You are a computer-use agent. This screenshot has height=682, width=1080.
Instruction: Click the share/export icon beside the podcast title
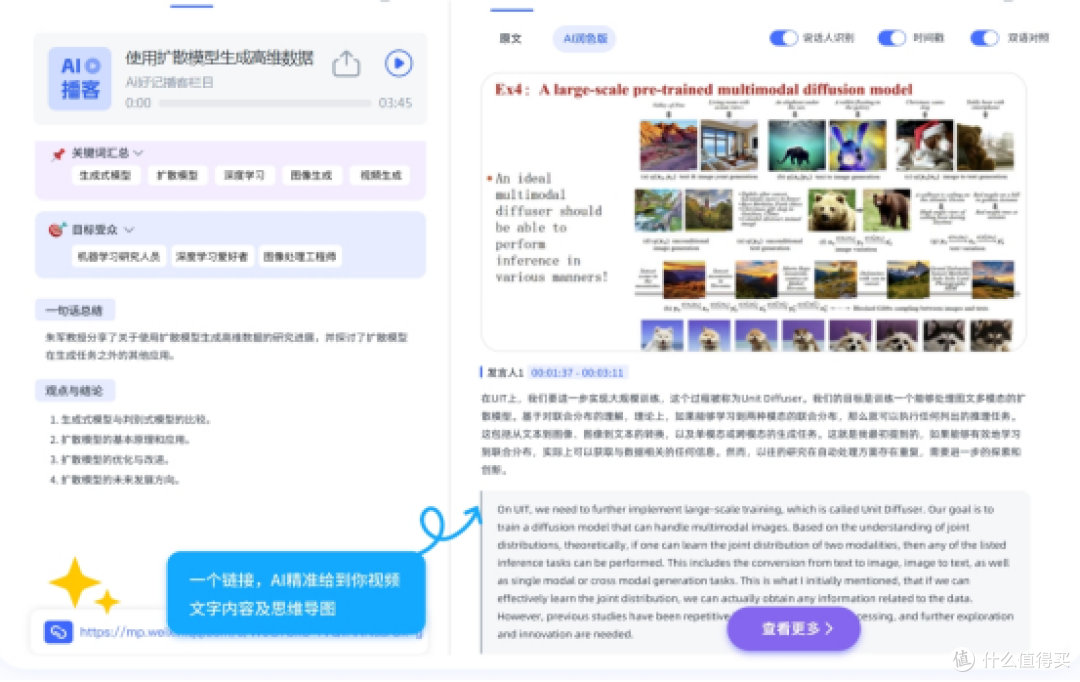point(346,64)
